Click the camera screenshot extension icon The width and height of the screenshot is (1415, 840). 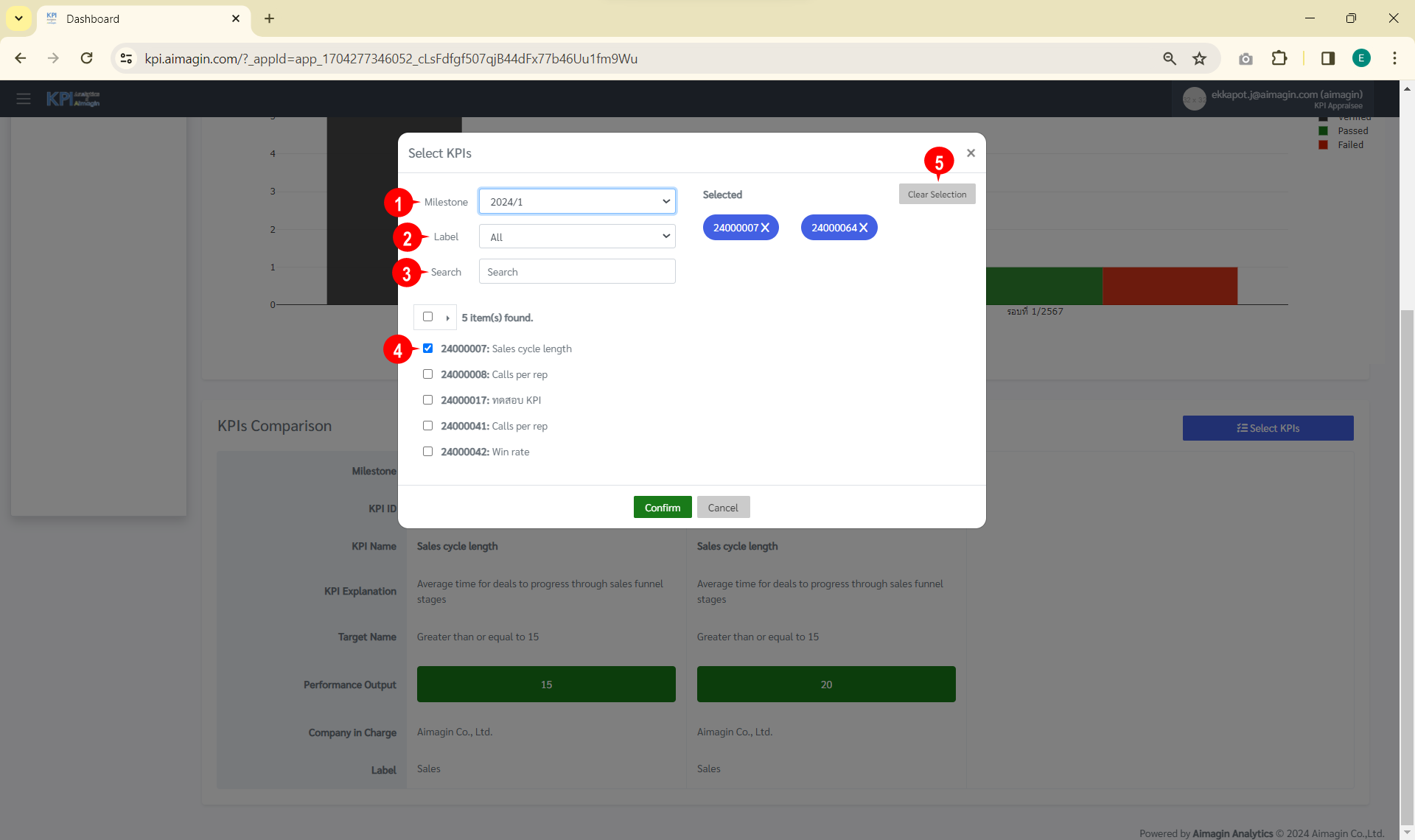1245,58
